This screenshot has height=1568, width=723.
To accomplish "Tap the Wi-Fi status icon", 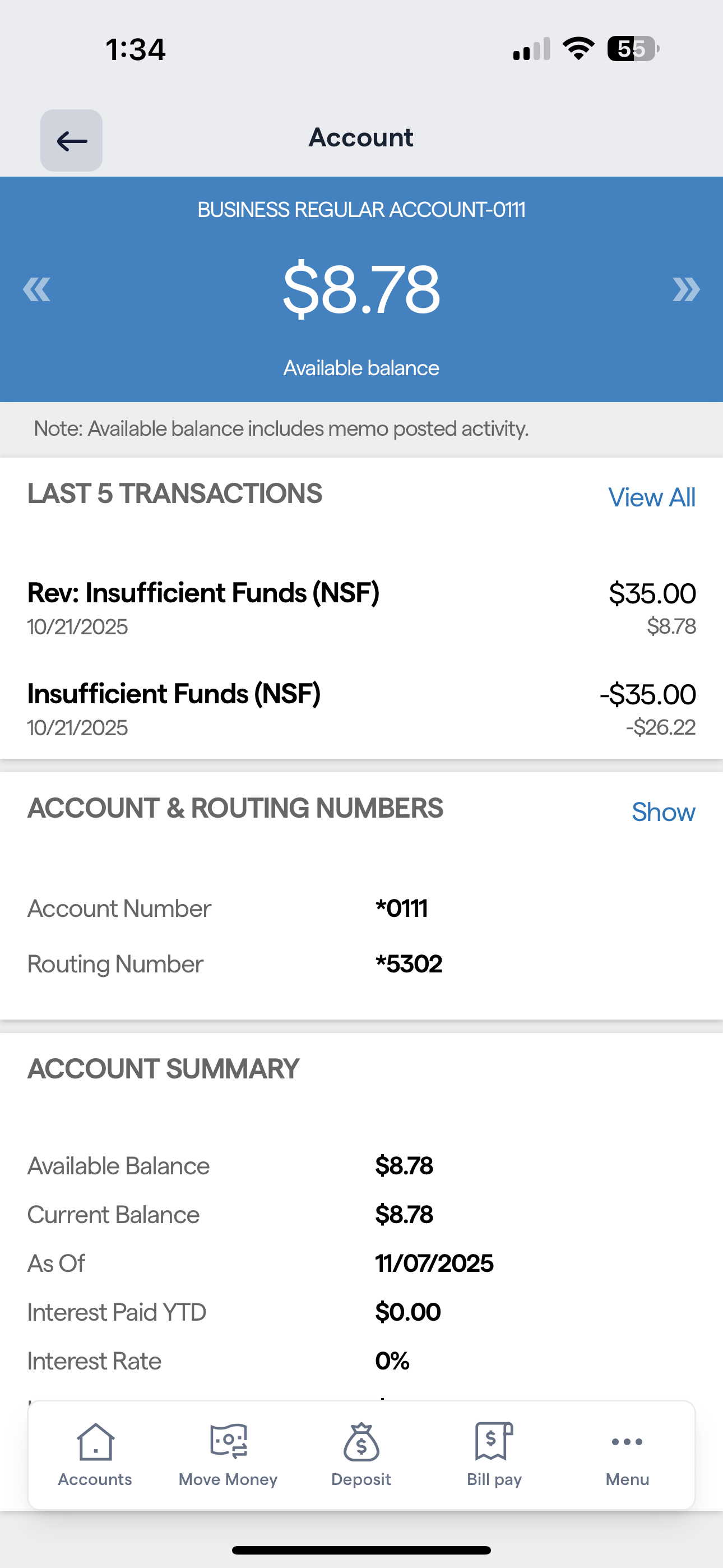I will coord(578,49).
